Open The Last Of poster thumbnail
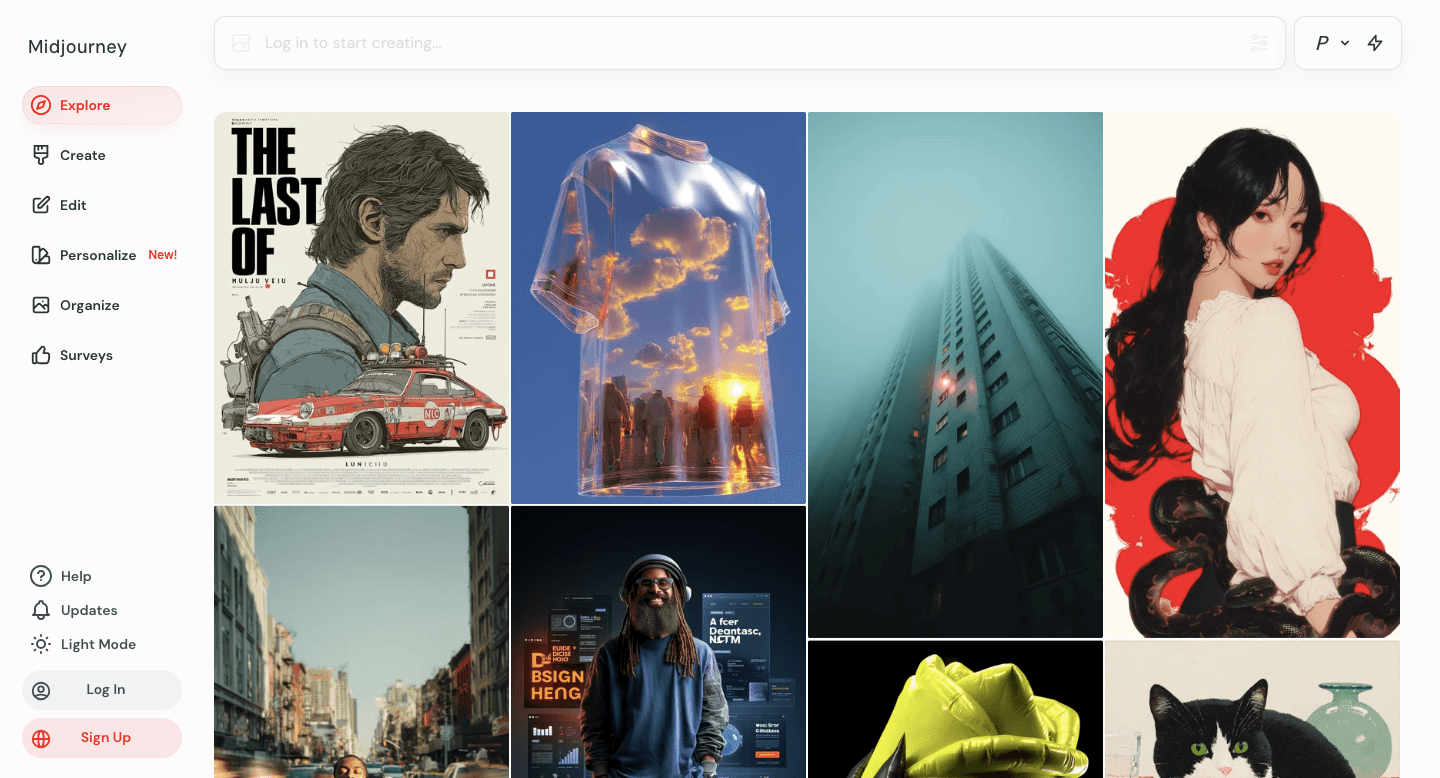Viewport: 1440px width, 778px height. [x=361, y=308]
